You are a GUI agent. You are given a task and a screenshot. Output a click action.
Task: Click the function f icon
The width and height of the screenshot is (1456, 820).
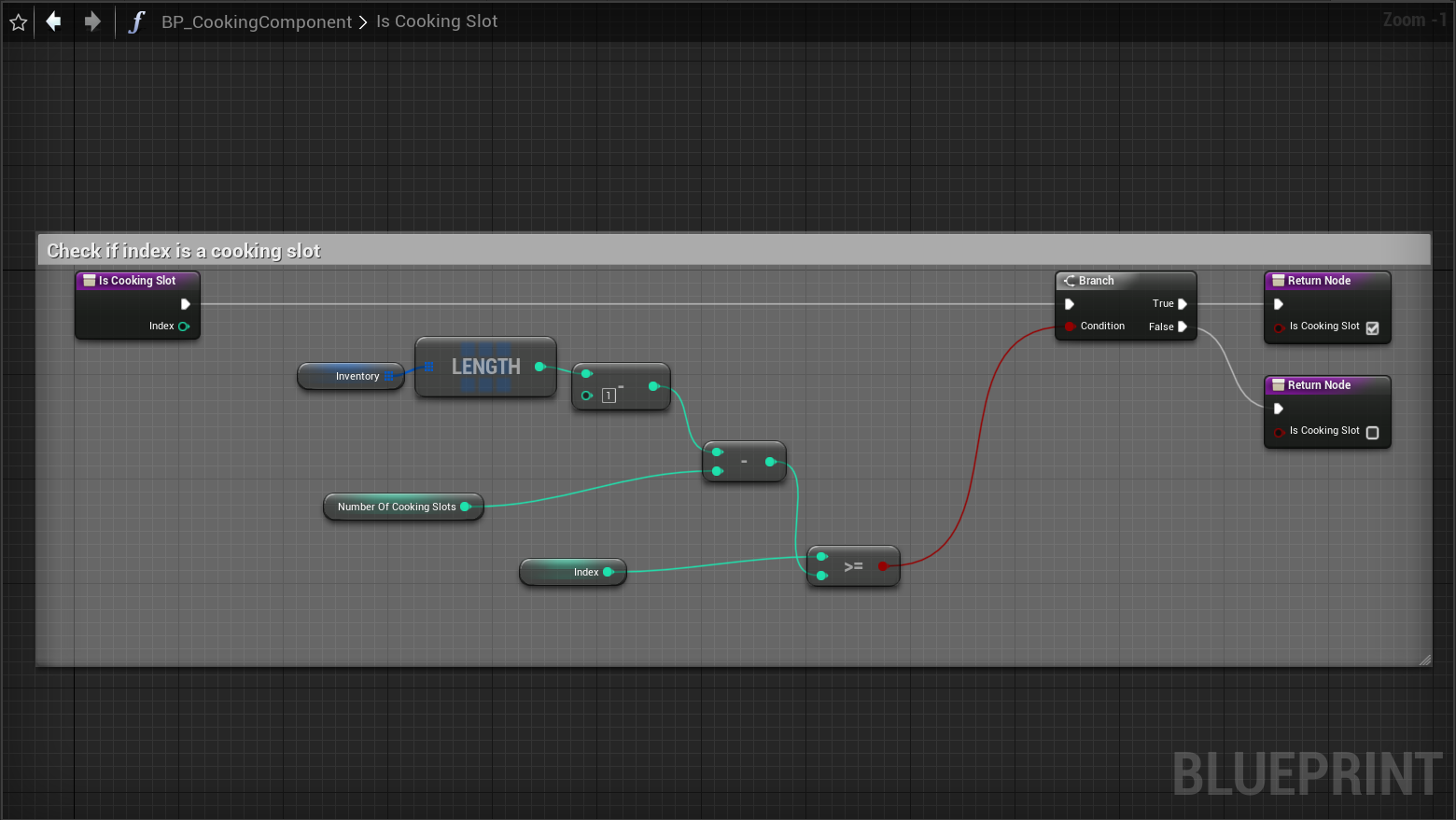pyautogui.click(x=136, y=21)
